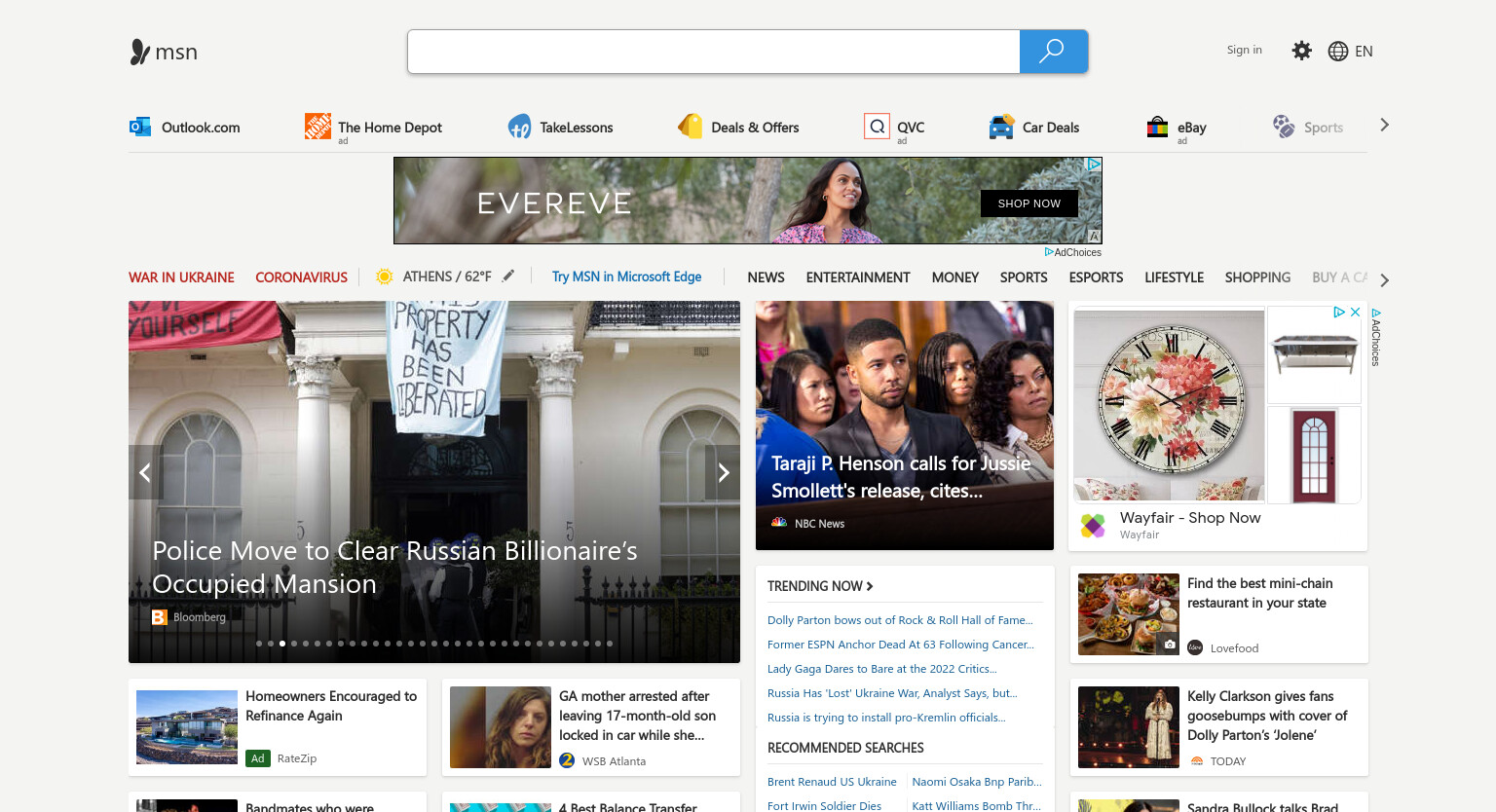Screen dimensions: 1496x812
Task: Click the Outlook.com envelope icon
Action: click(x=140, y=127)
